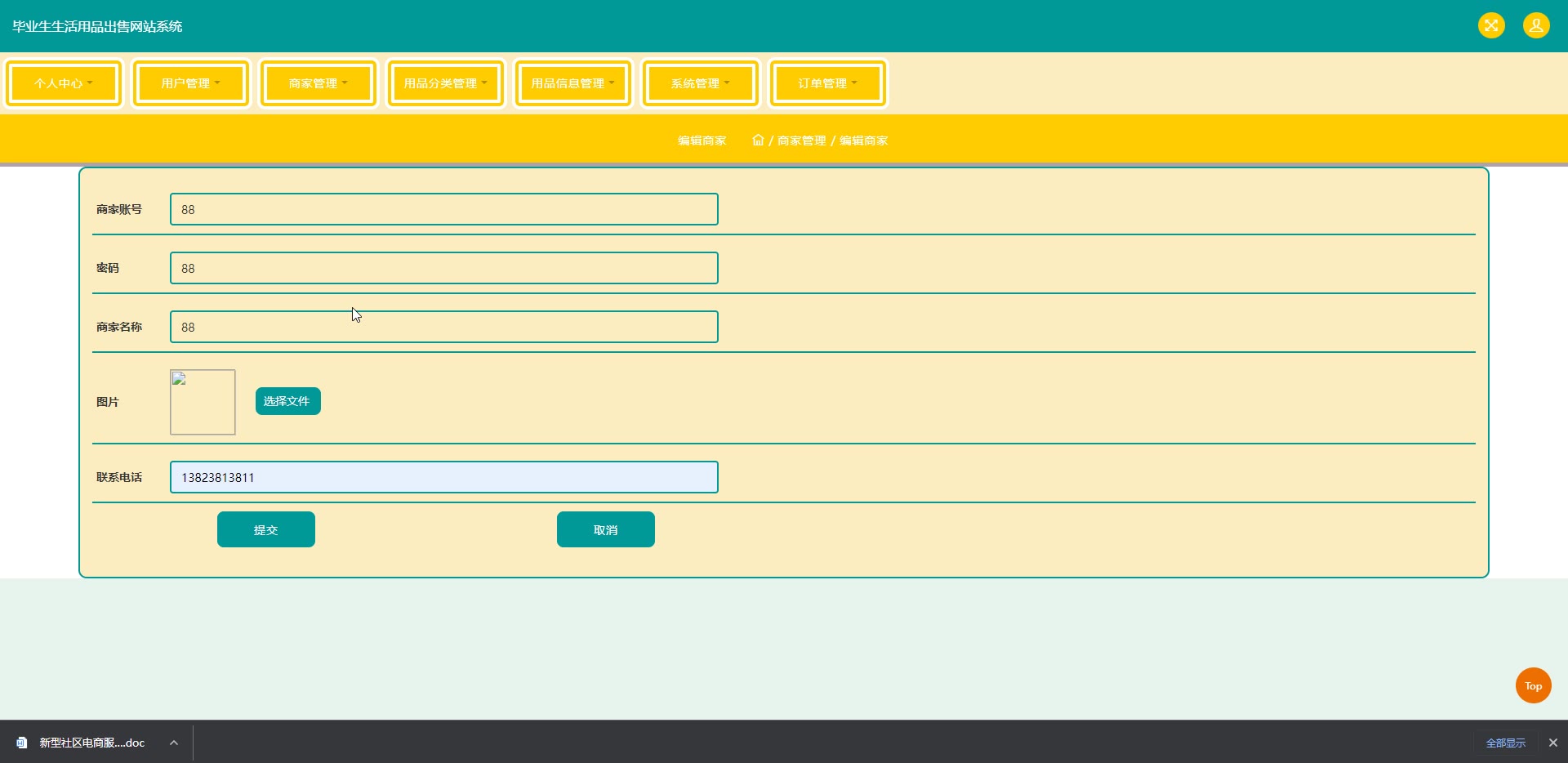Jump to page top with Top button
Image resolution: width=1568 pixels, height=763 pixels.
click(x=1534, y=685)
